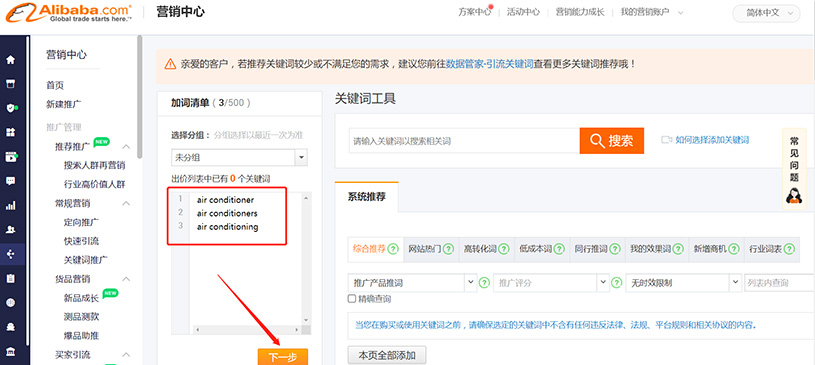815x365 pixels.
Task: Click help icon right of 推广产品推词 dropdown
Action: 484,283
